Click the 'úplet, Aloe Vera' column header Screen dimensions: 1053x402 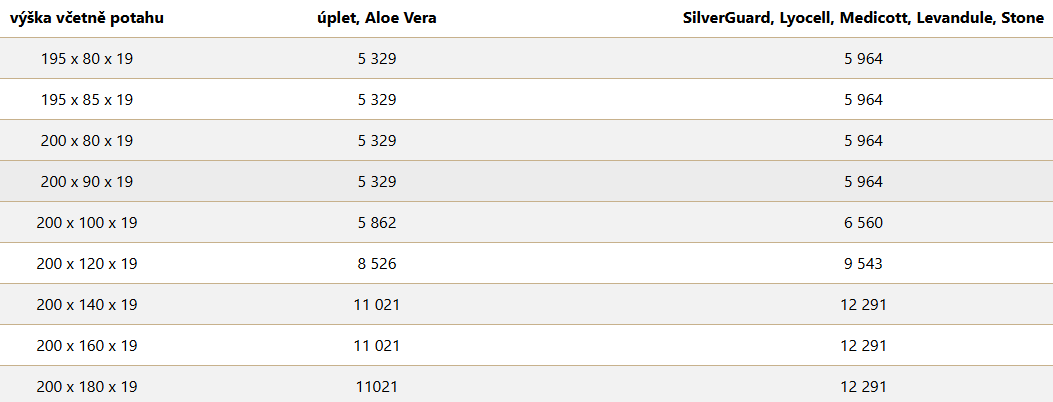click(x=377, y=18)
